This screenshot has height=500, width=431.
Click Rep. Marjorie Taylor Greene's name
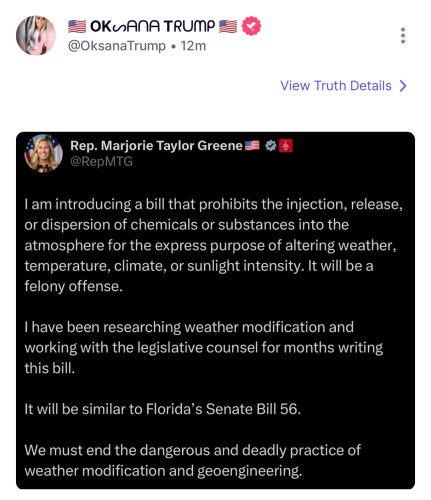click(x=156, y=146)
